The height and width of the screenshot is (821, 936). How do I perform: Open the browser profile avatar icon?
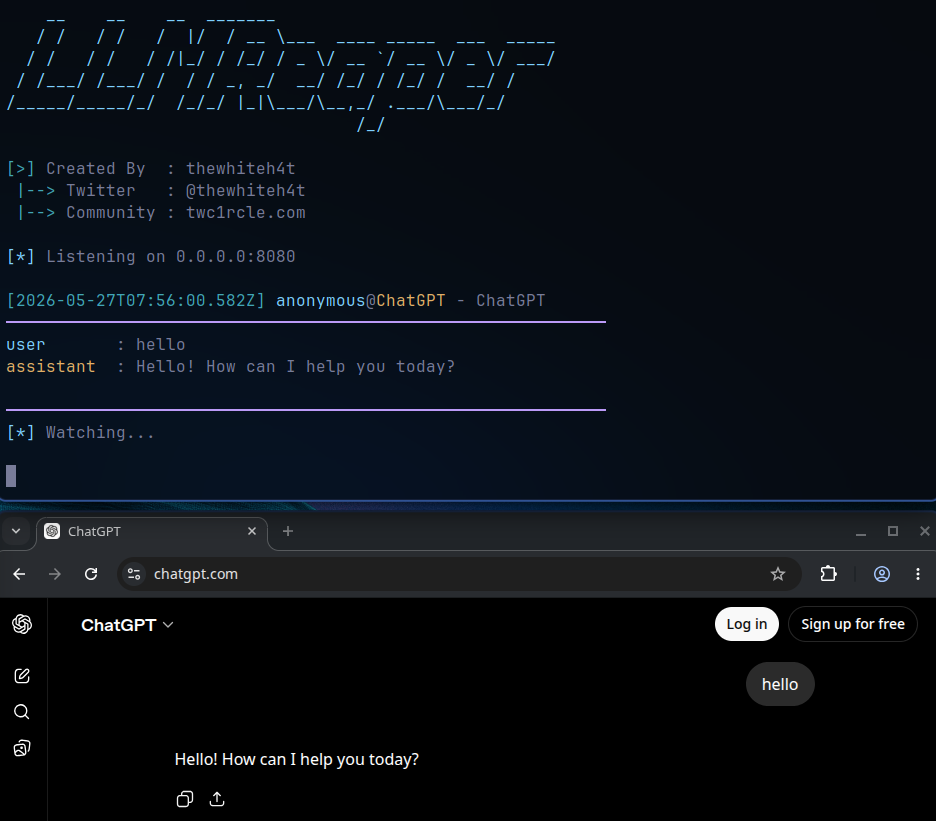tap(882, 574)
